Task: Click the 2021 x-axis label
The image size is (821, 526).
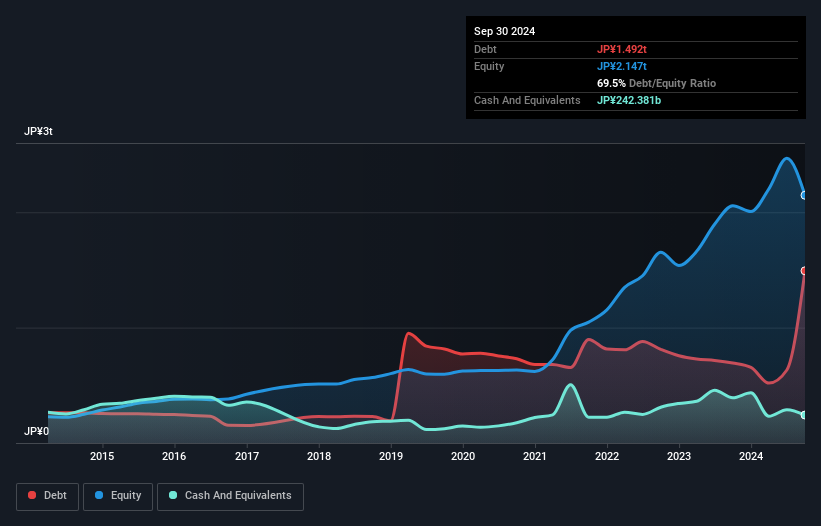Action: 535,456
